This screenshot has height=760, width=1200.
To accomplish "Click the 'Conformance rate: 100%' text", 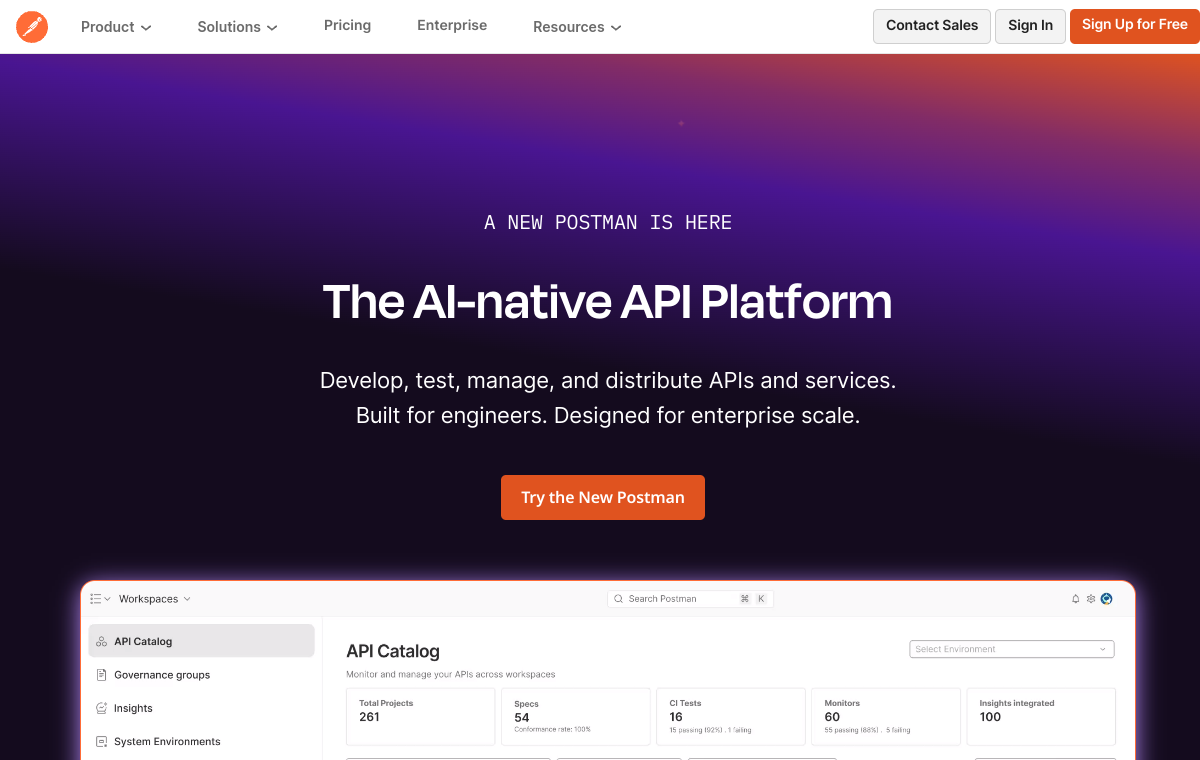I will click(x=552, y=730).
